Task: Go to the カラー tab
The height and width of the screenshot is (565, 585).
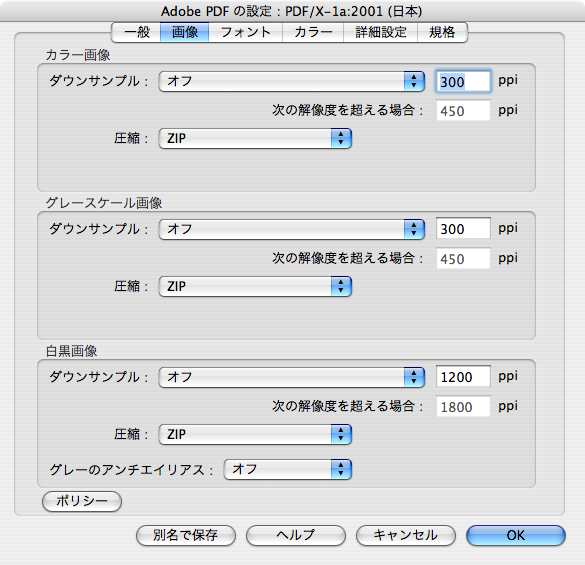Action: coord(313,32)
